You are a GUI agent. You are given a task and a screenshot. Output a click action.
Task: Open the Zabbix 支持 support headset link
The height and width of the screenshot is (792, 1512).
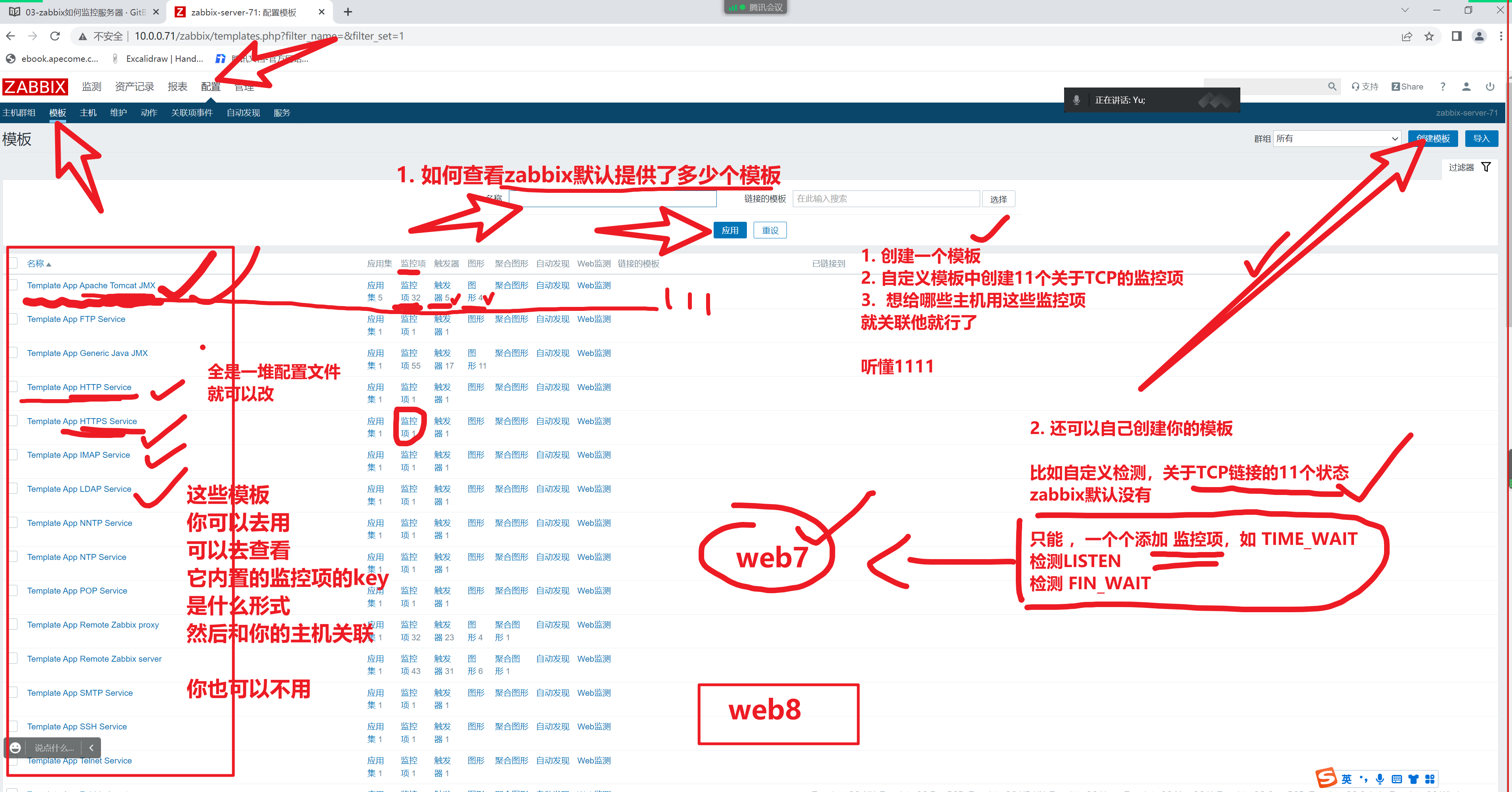coord(1365,87)
